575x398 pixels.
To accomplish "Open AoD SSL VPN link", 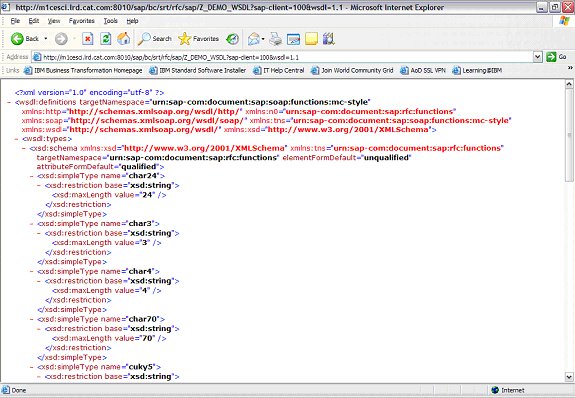I will [x=423, y=70].
